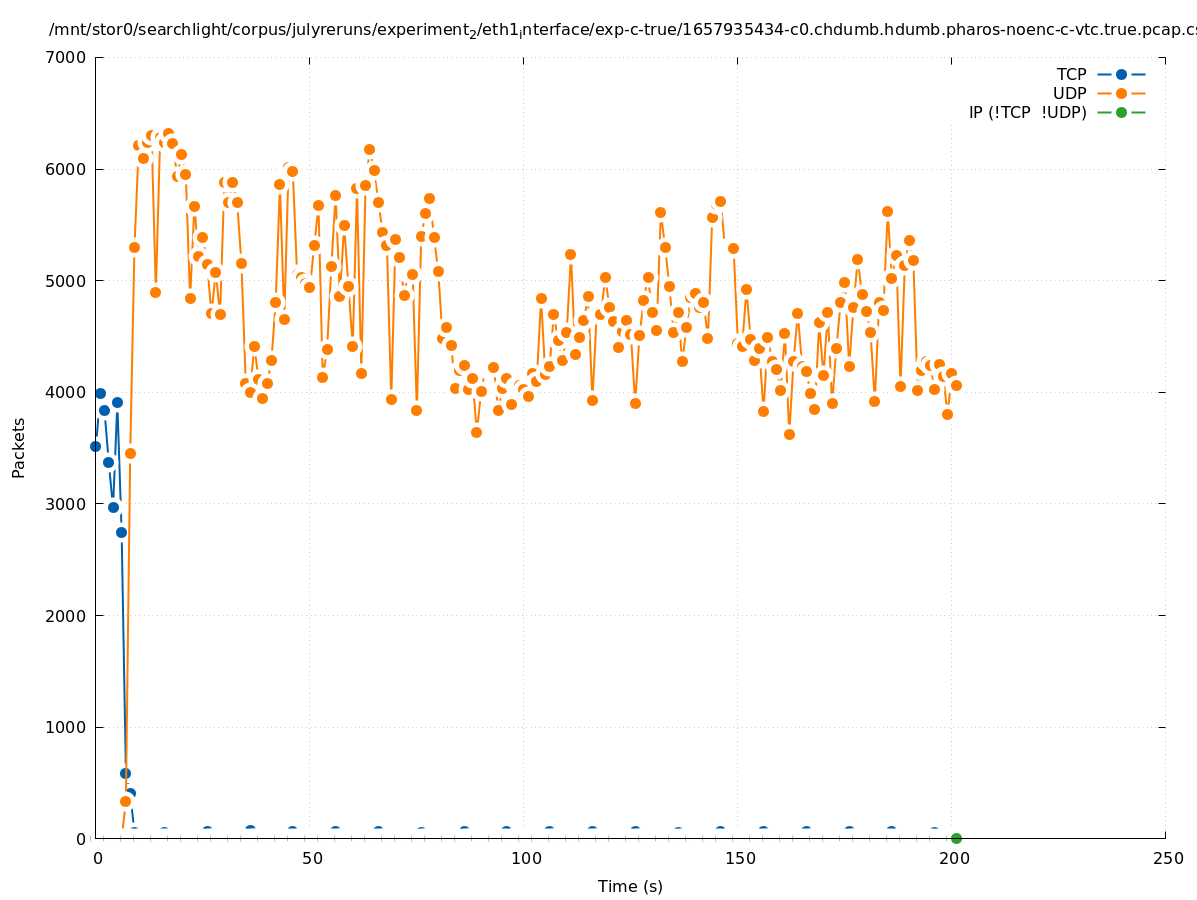Click the first blue TCP point at time zero

point(95,446)
